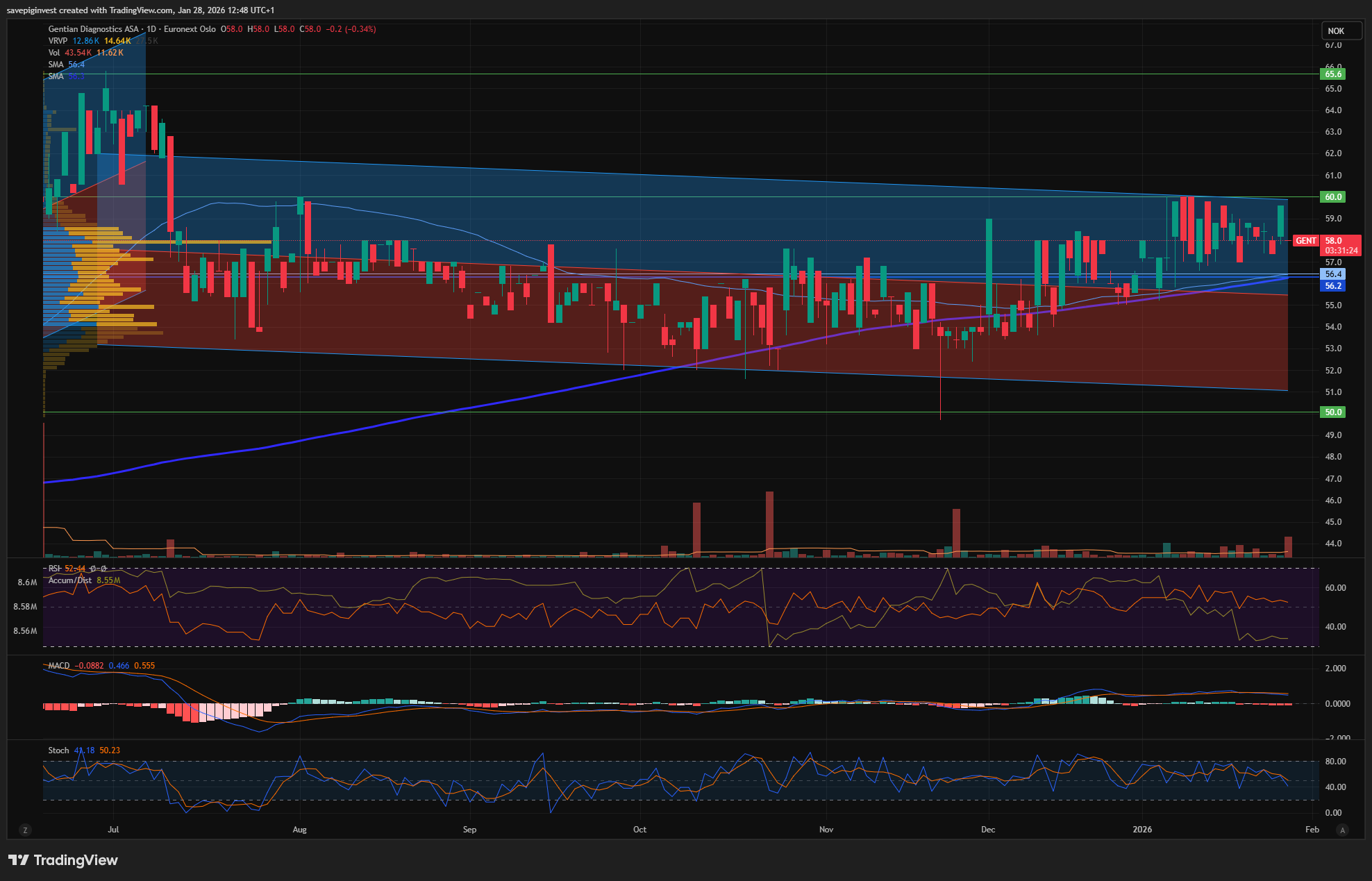Select the VRVP indicator legend

click(x=58, y=41)
